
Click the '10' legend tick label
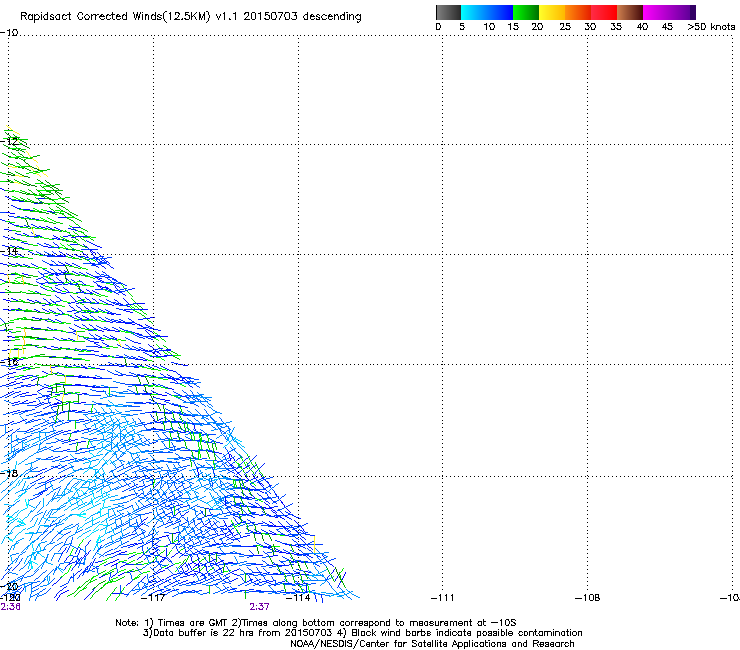[489, 27]
